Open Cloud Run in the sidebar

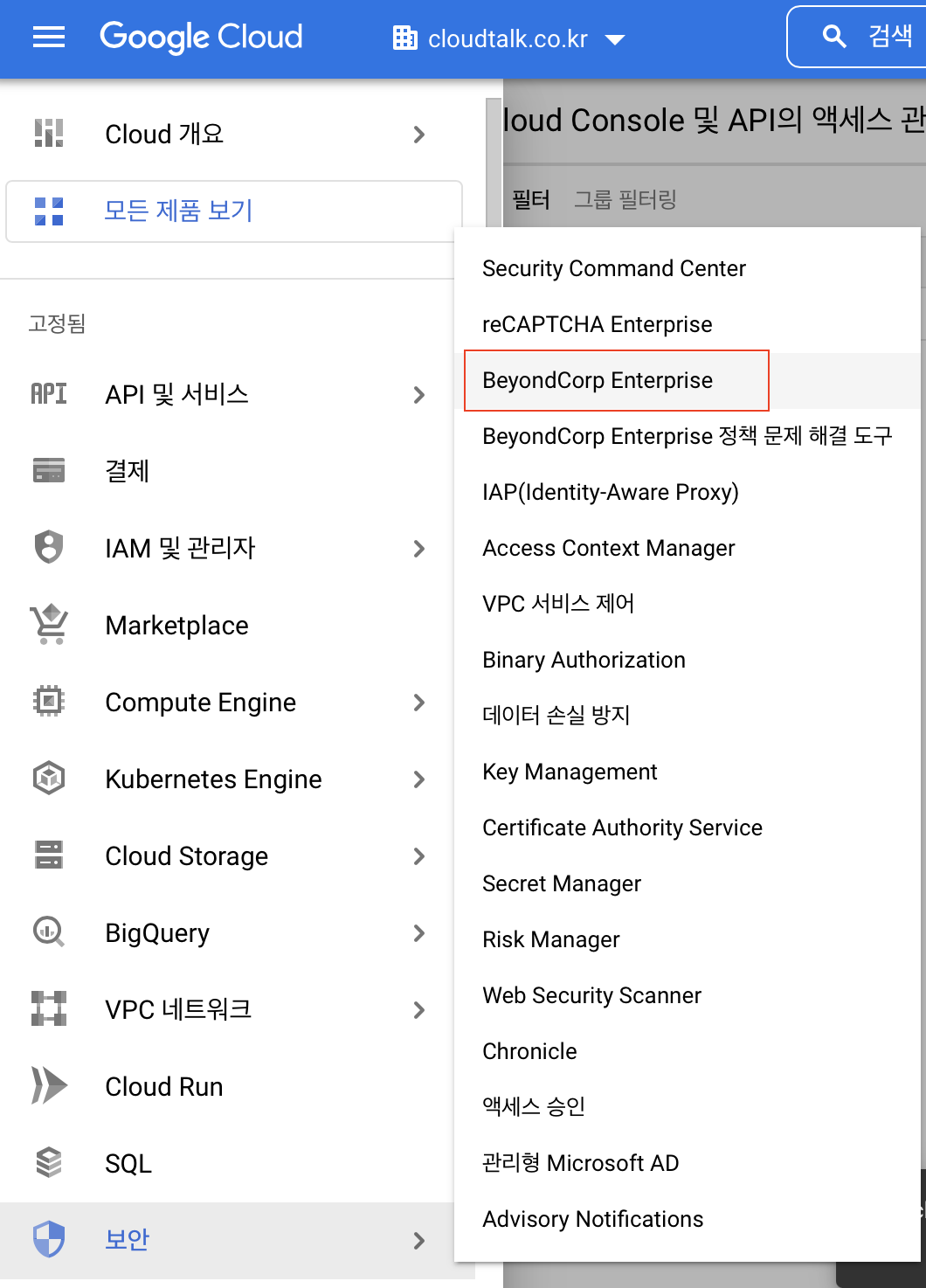tap(227, 1086)
